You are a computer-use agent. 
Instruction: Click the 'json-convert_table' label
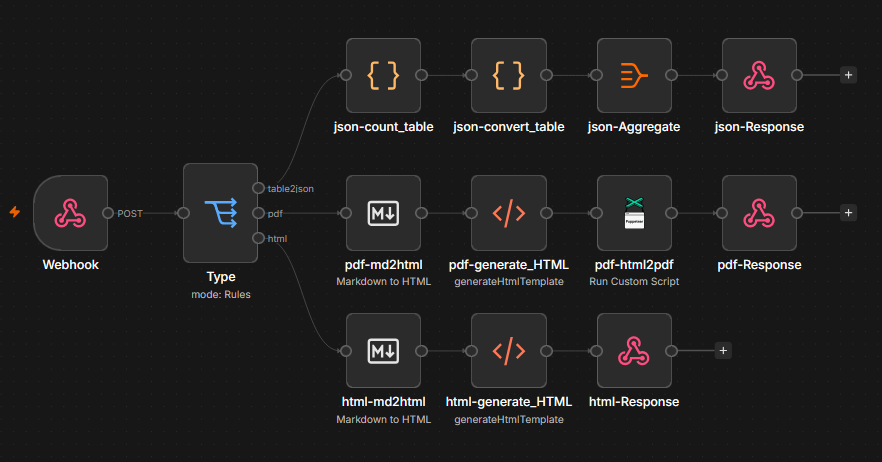click(x=508, y=127)
